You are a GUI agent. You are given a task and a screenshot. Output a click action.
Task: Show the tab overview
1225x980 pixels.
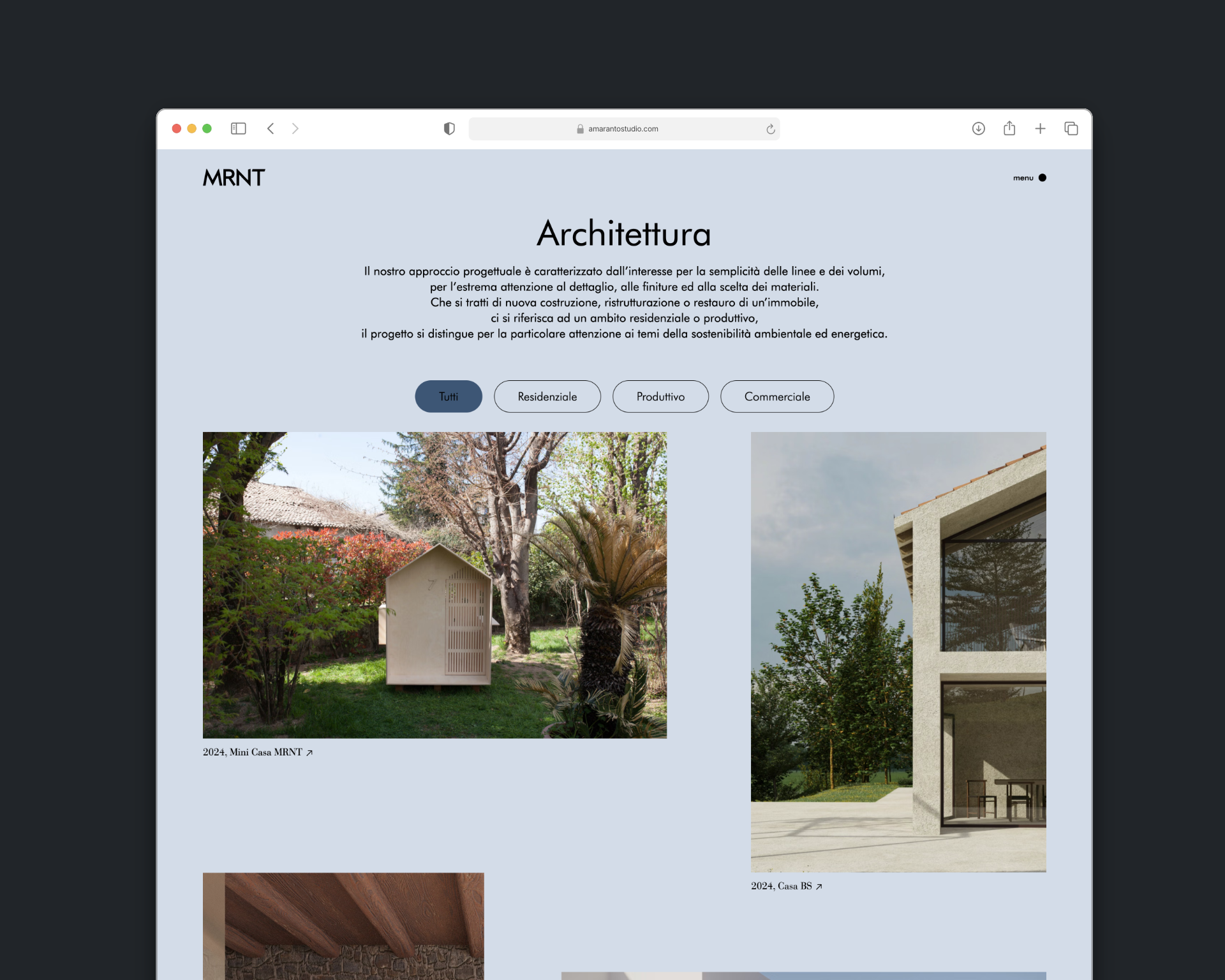click(1071, 128)
